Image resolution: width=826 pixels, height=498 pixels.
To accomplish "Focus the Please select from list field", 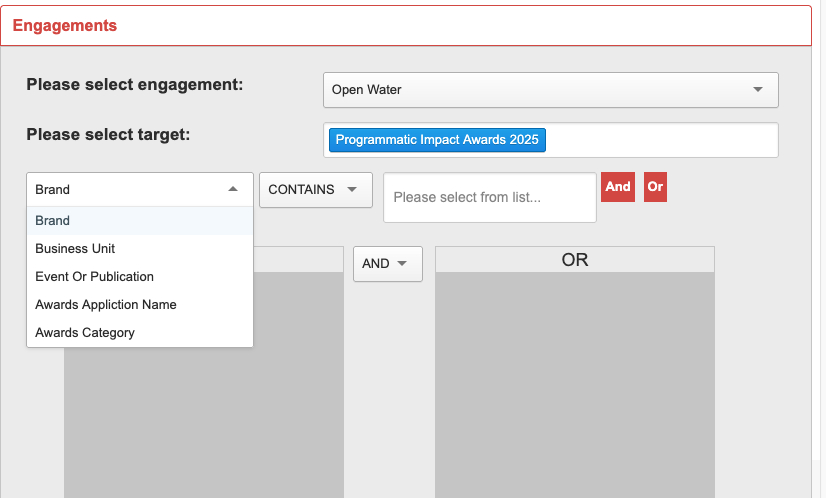I will coord(490,197).
